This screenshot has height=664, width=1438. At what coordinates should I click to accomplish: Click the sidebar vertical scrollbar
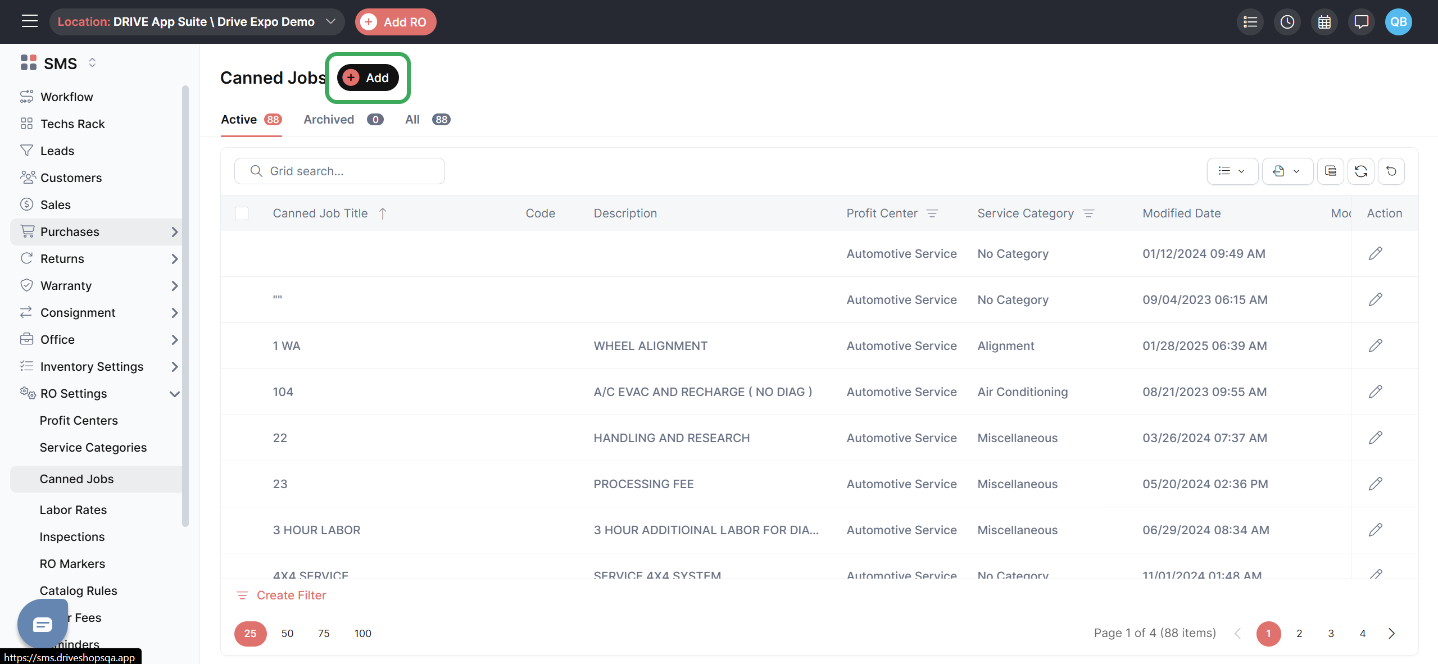coord(185,305)
